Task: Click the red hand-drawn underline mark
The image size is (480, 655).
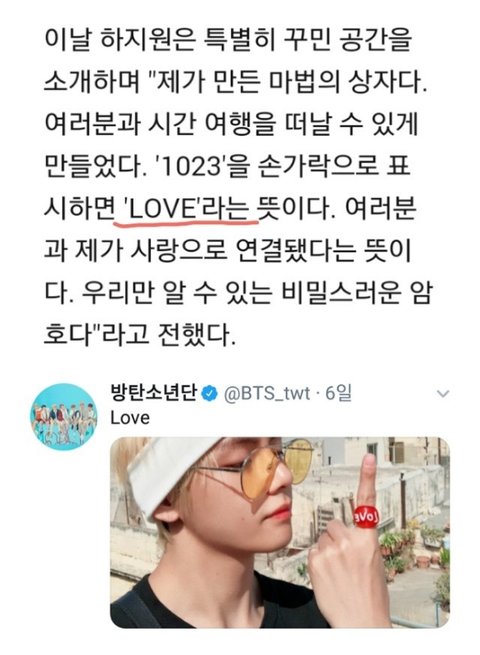Action: (186, 221)
